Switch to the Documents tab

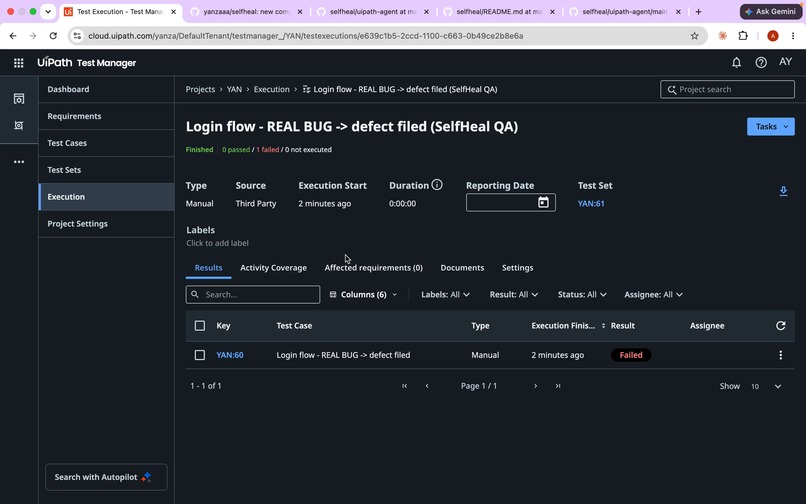[x=462, y=268]
